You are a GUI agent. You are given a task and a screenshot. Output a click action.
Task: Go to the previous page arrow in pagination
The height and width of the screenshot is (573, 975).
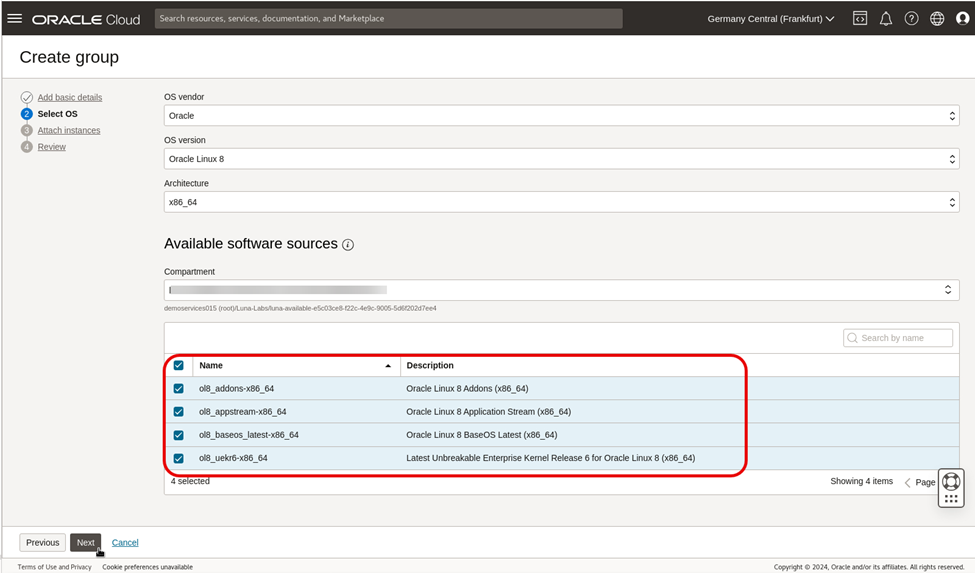click(907, 482)
